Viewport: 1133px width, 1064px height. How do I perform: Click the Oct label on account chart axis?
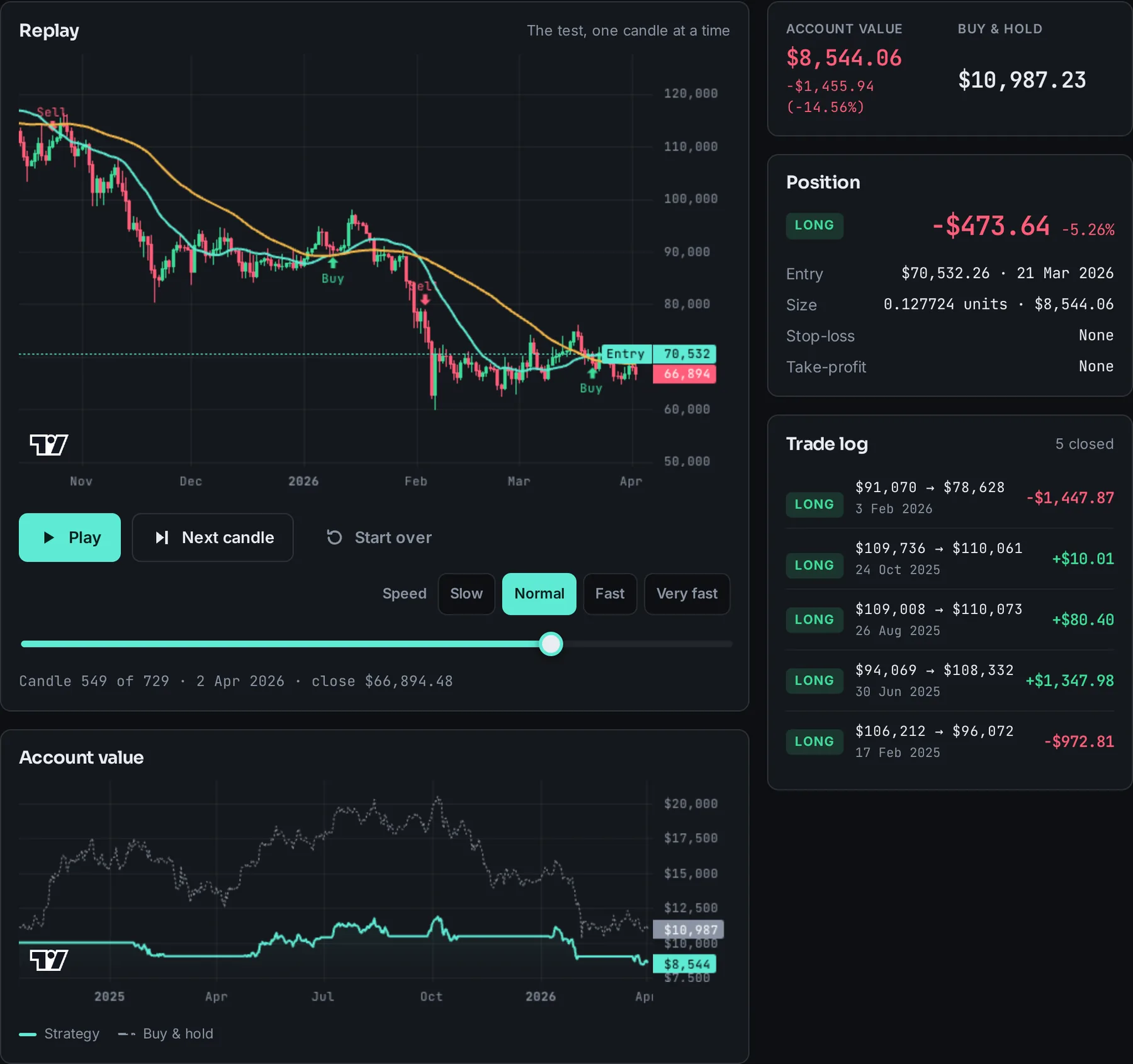431,997
